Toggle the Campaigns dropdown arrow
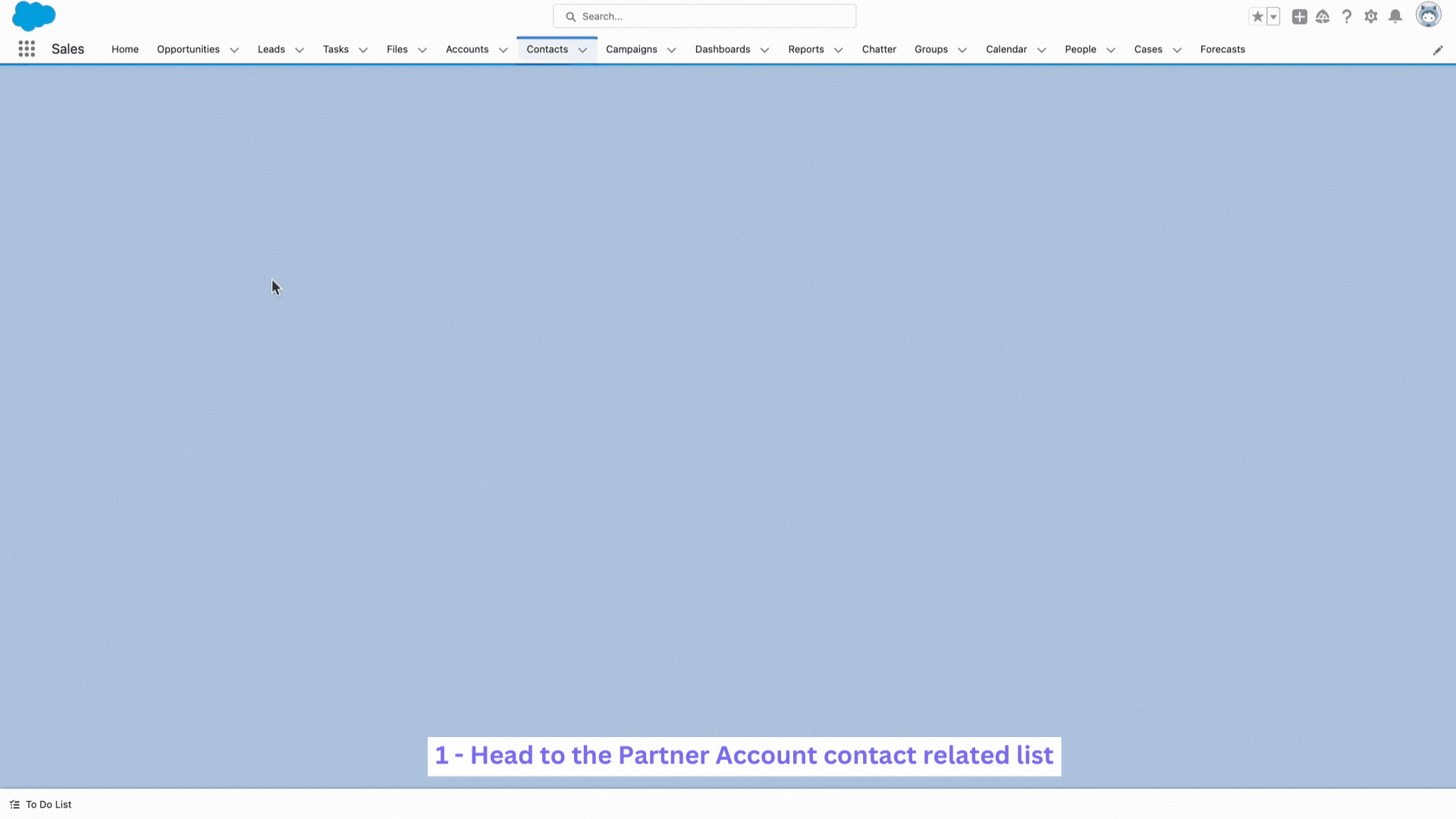 (x=671, y=49)
